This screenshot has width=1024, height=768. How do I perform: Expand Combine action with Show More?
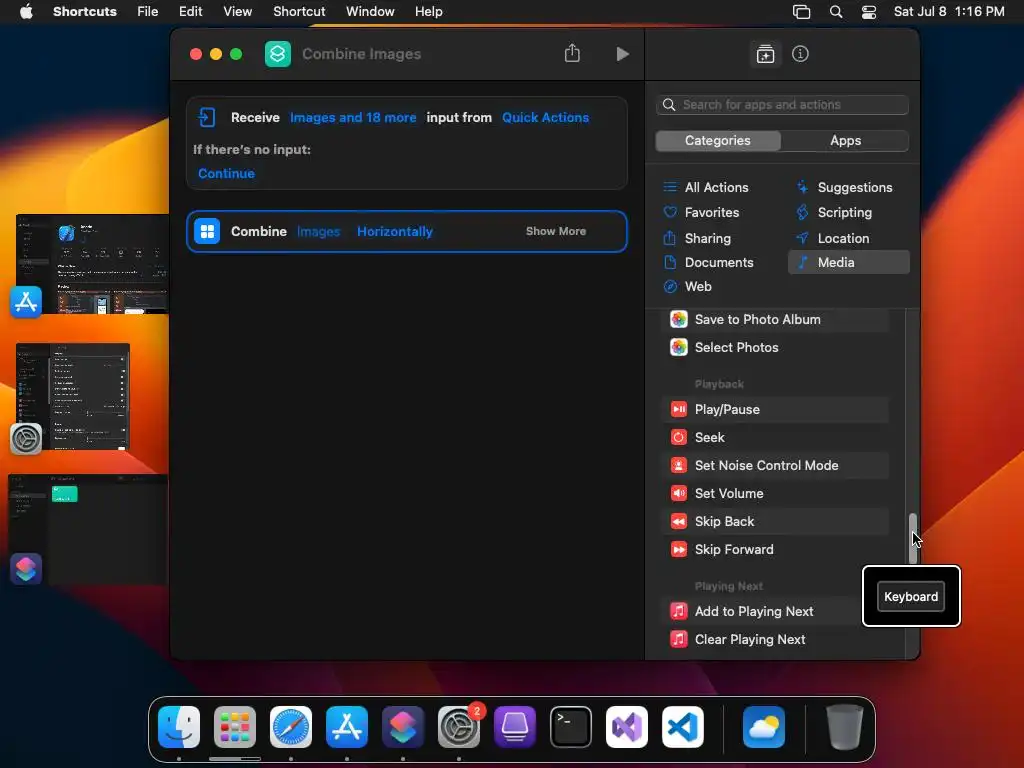click(x=556, y=231)
